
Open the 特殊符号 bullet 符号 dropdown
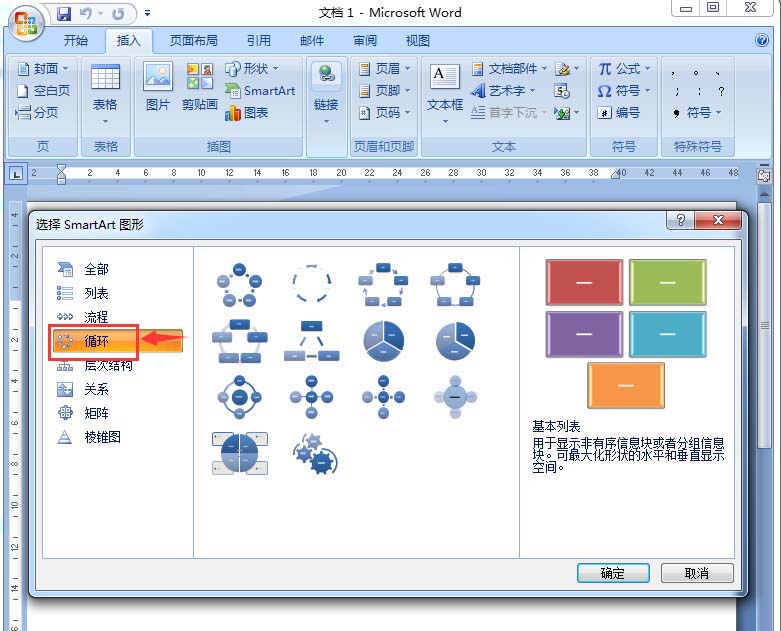click(696, 113)
